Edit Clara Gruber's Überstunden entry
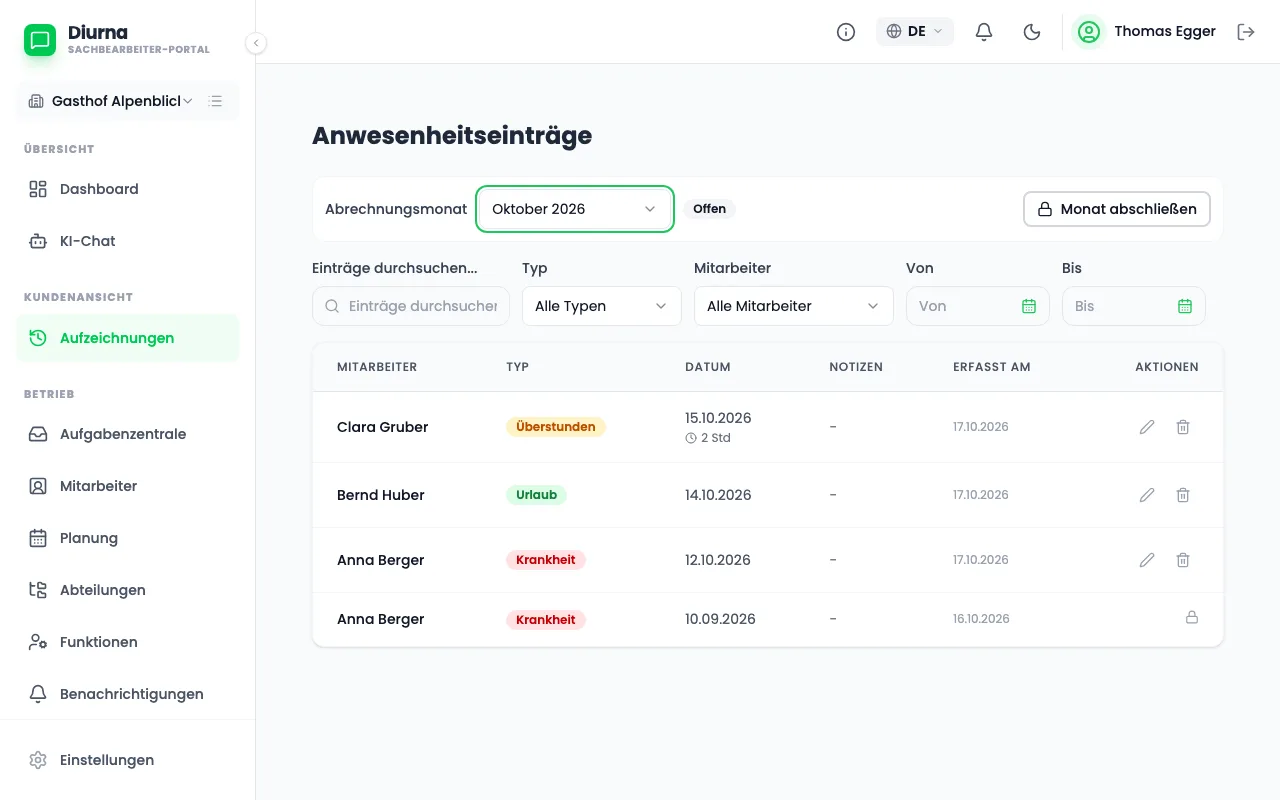The image size is (1280, 800). click(1147, 427)
